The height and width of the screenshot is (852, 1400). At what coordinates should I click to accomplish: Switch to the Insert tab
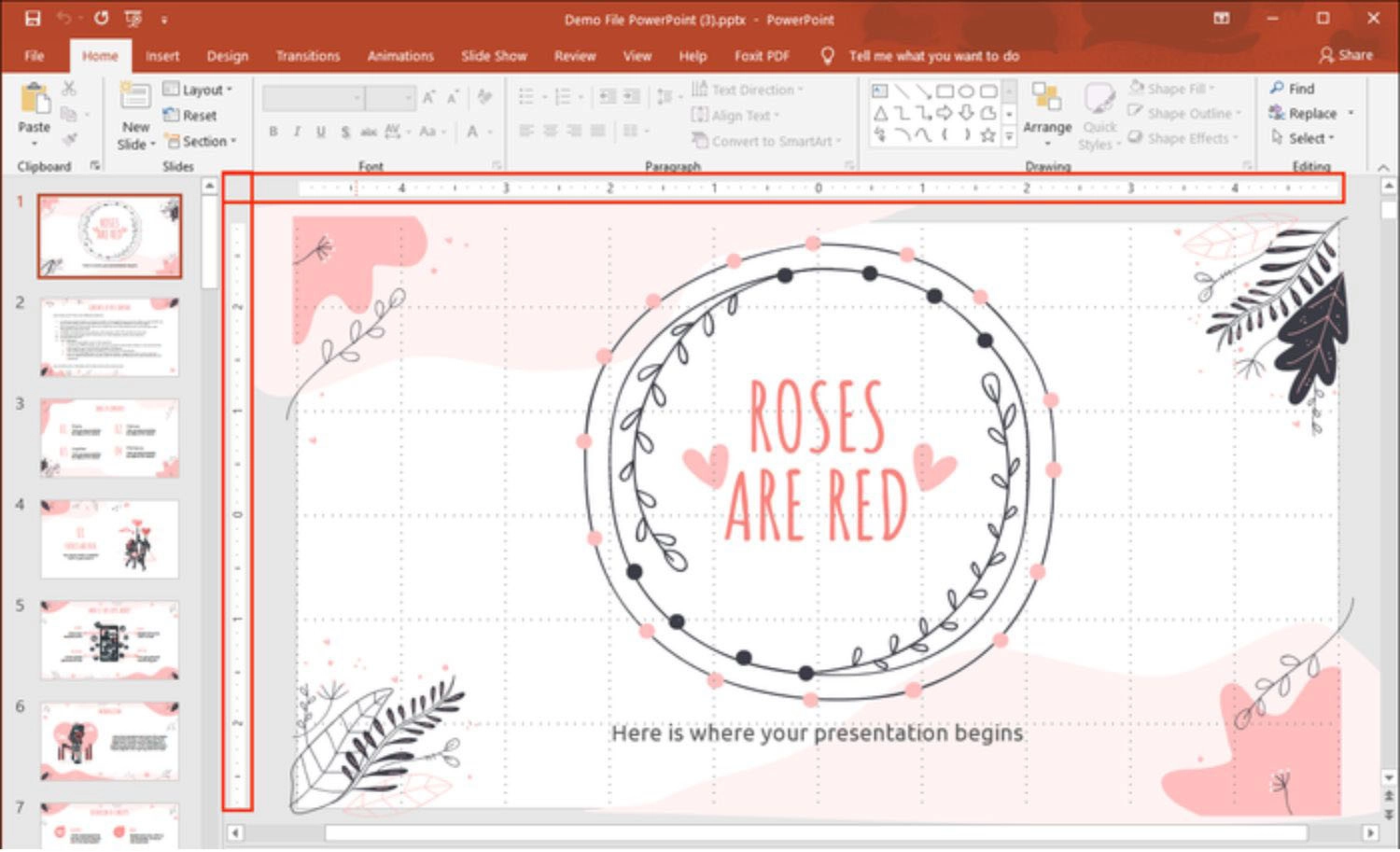point(161,56)
